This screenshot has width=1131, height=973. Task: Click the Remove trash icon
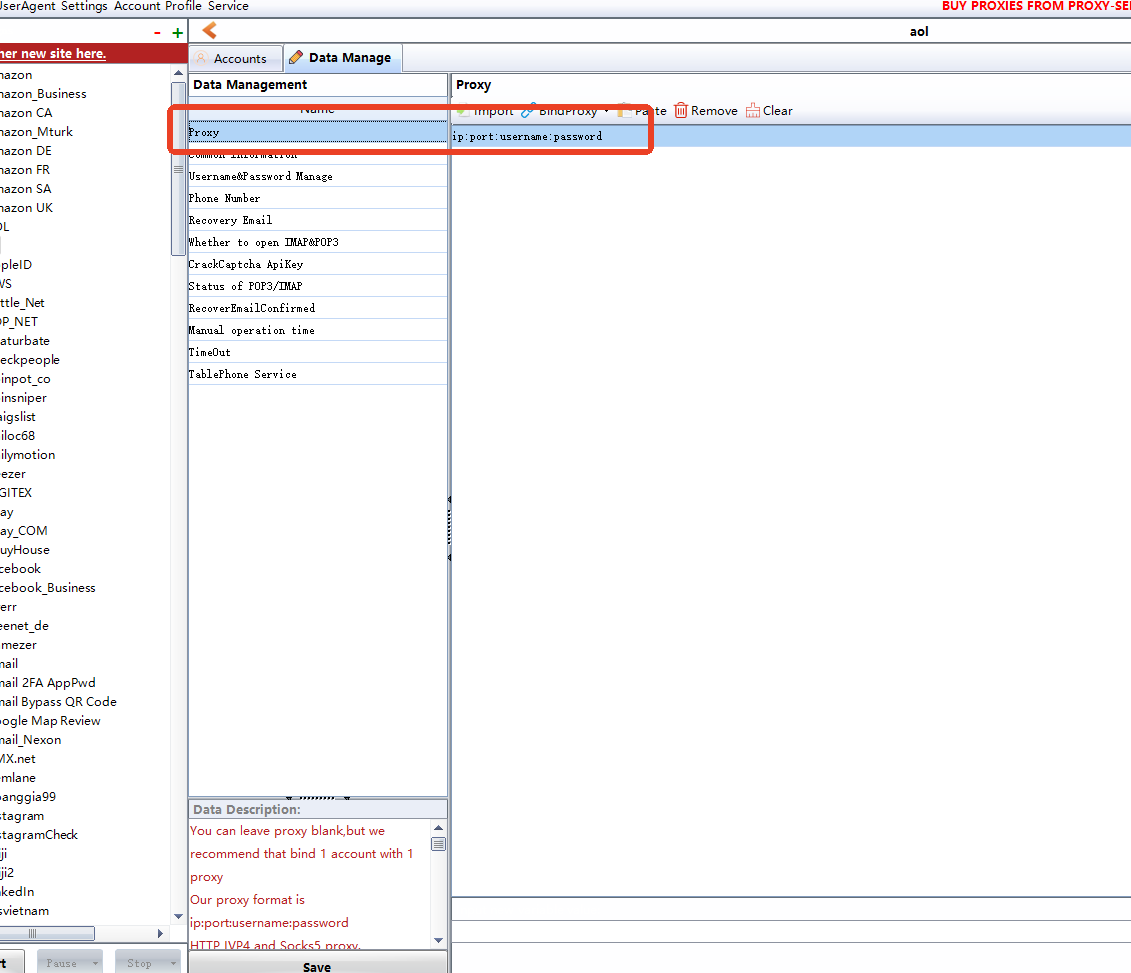680,110
